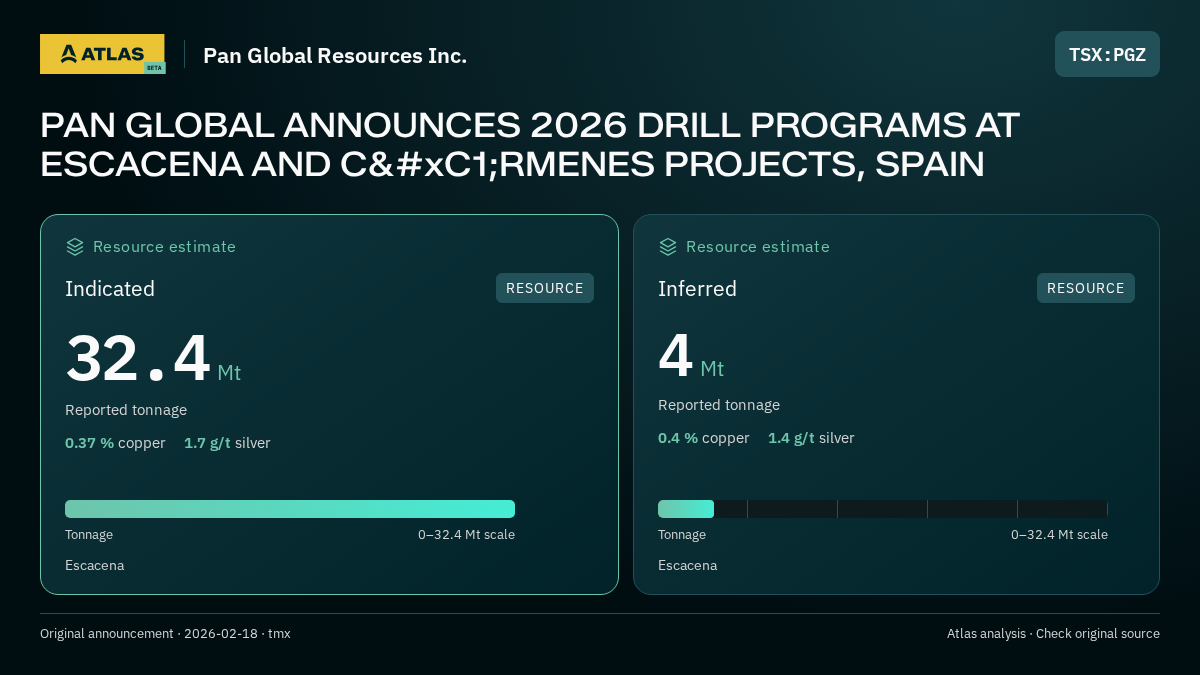The image size is (1200, 675).
Task: Click '0–32.4 Mt scale' in Inferred card
Action: tap(1059, 535)
